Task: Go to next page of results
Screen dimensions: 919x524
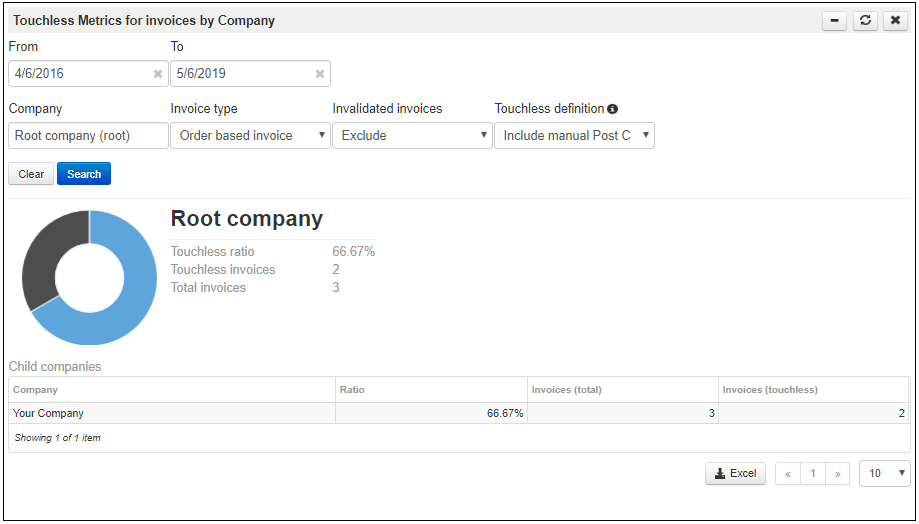Action: [838, 474]
